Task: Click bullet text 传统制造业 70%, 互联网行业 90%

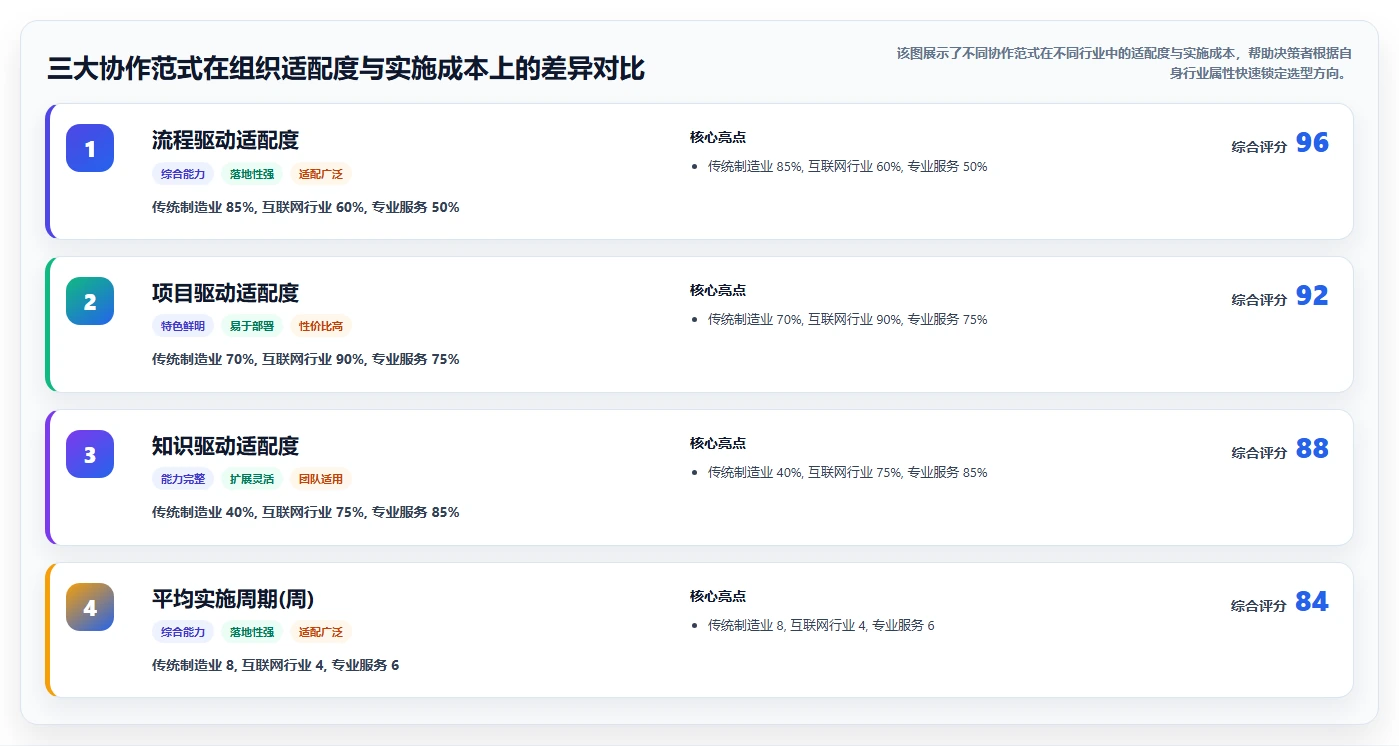Action: click(848, 320)
